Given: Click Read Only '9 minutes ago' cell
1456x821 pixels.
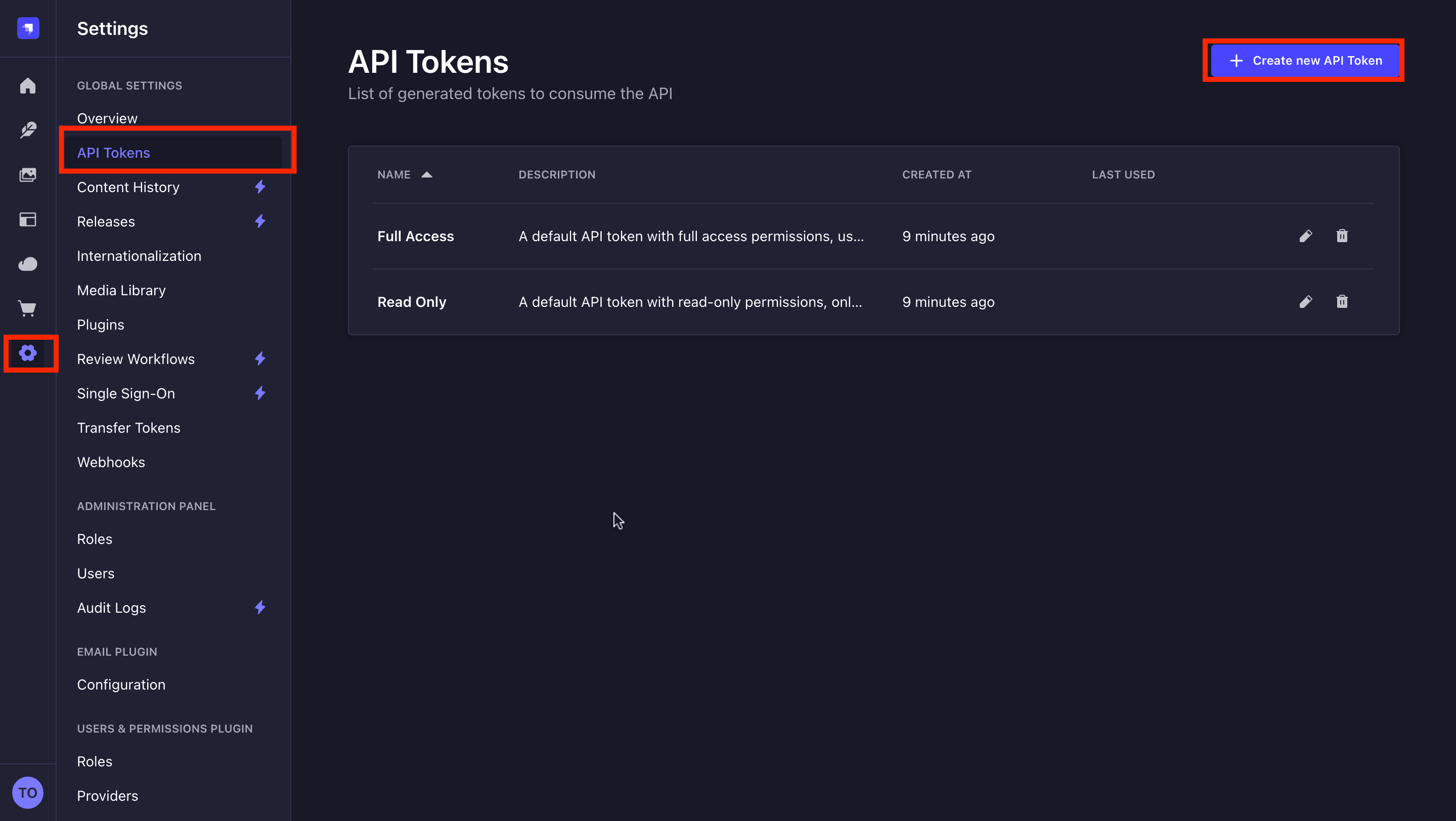Looking at the screenshot, I should click(x=948, y=302).
